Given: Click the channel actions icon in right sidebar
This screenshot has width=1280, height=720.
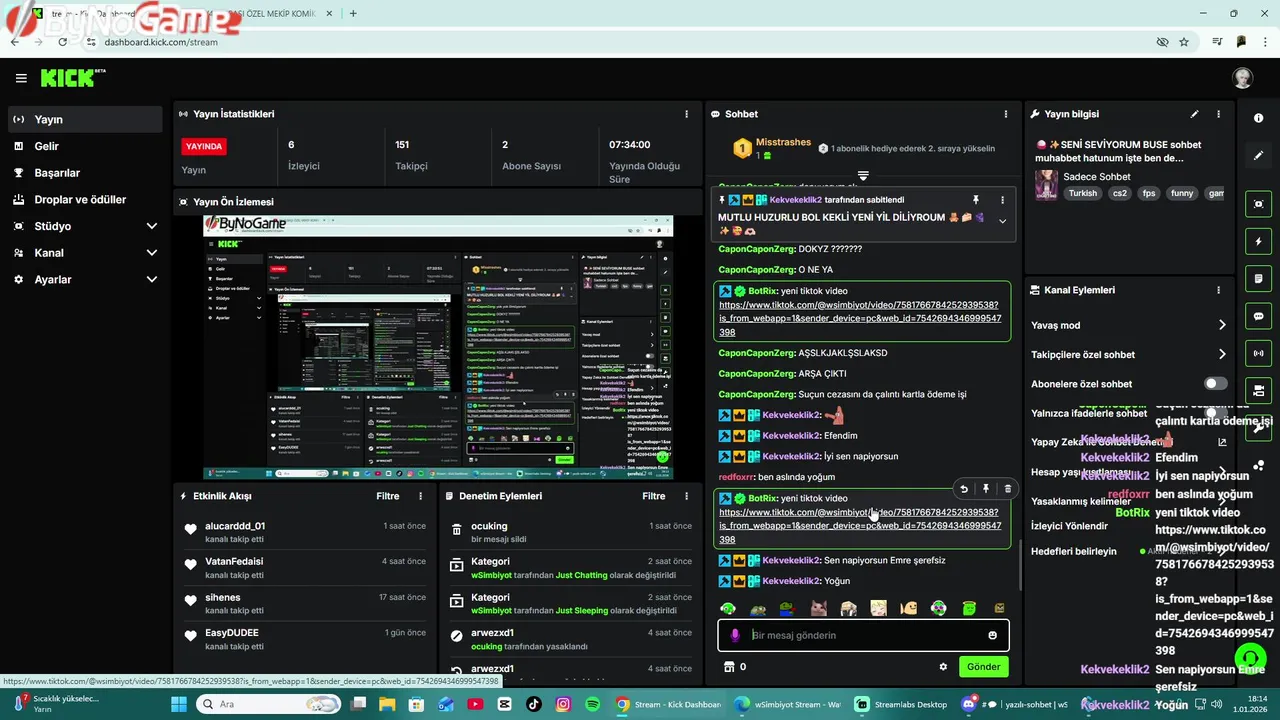Looking at the screenshot, I should click(x=1258, y=390).
